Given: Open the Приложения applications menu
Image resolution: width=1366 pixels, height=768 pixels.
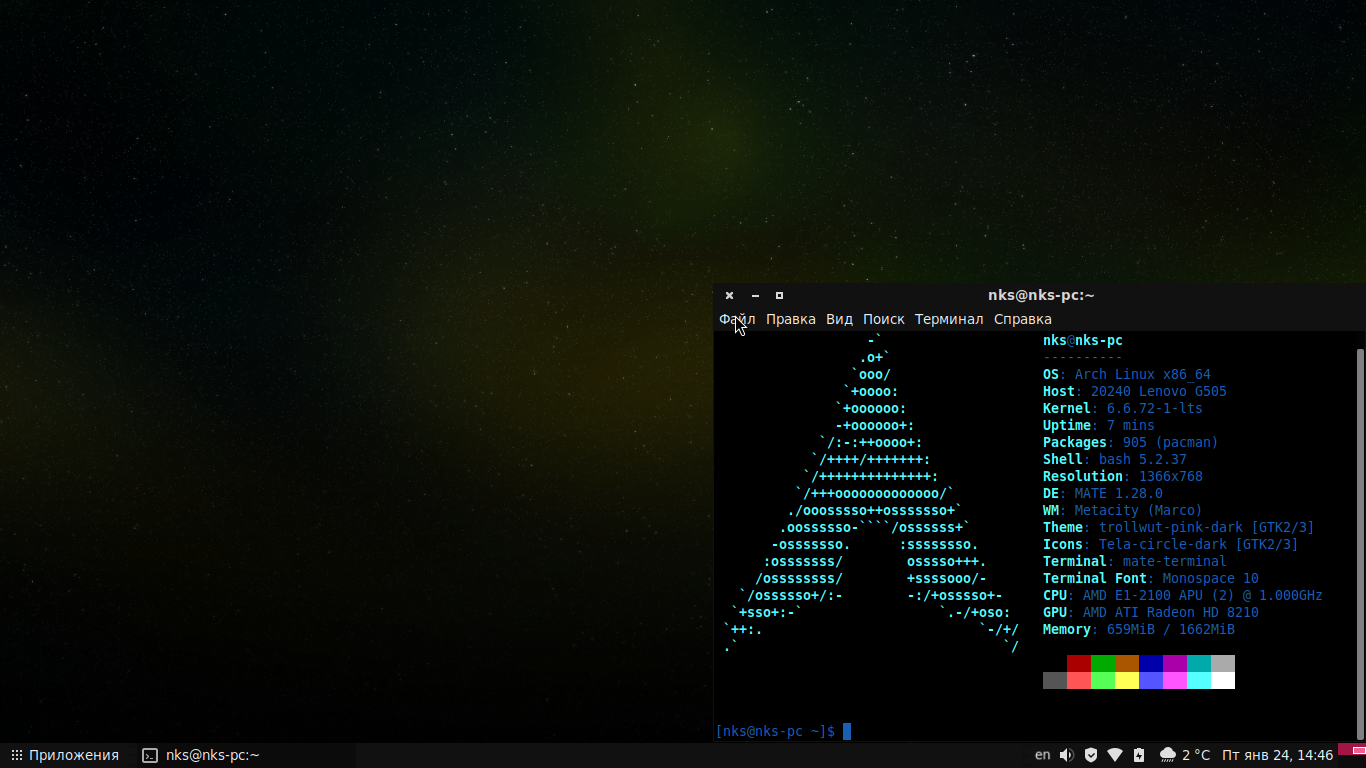Looking at the screenshot, I should [65, 755].
